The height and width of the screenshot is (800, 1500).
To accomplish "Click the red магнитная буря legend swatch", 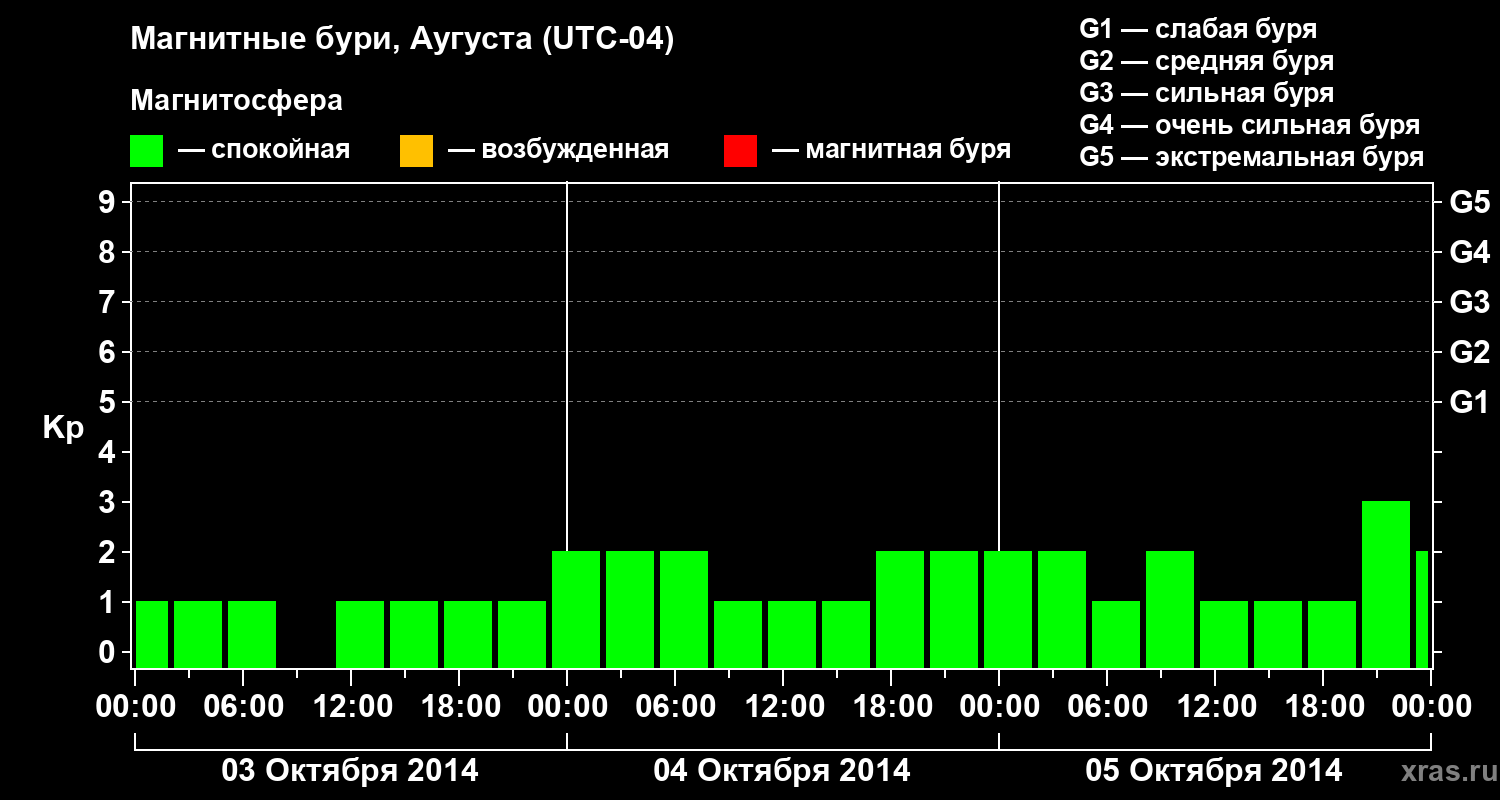I will click(740, 151).
